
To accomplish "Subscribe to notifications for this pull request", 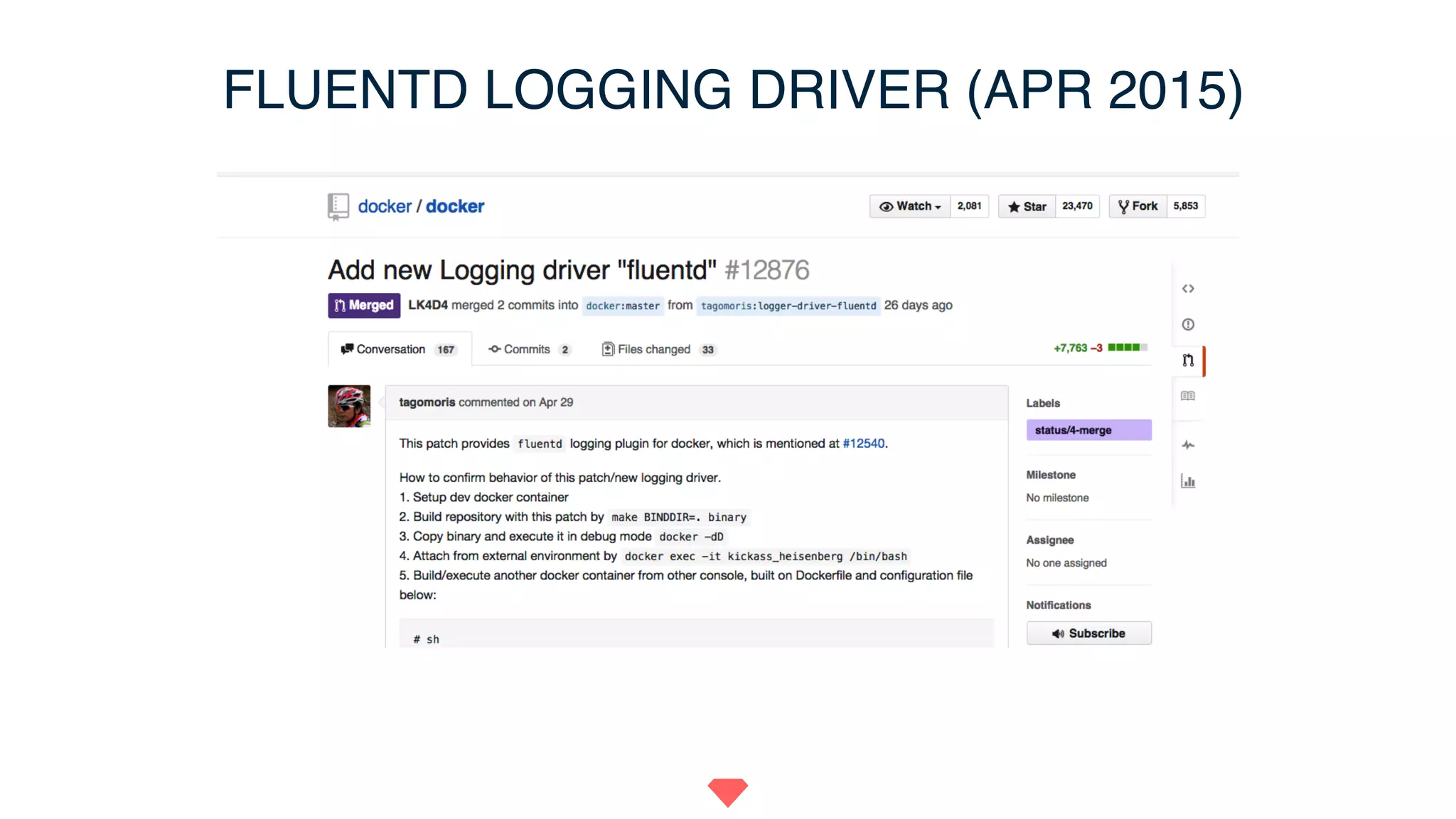I will [x=1088, y=633].
